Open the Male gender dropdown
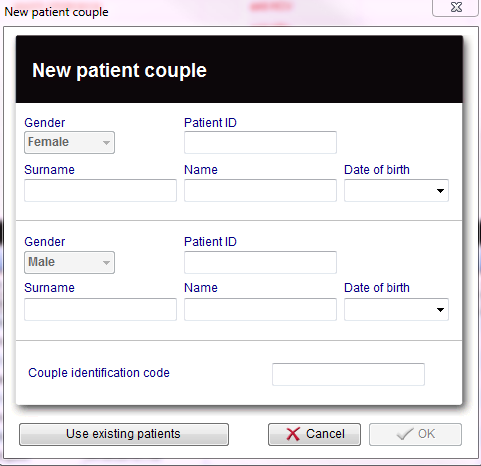The width and height of the screenshot is (481, 466). click(69, 262)
